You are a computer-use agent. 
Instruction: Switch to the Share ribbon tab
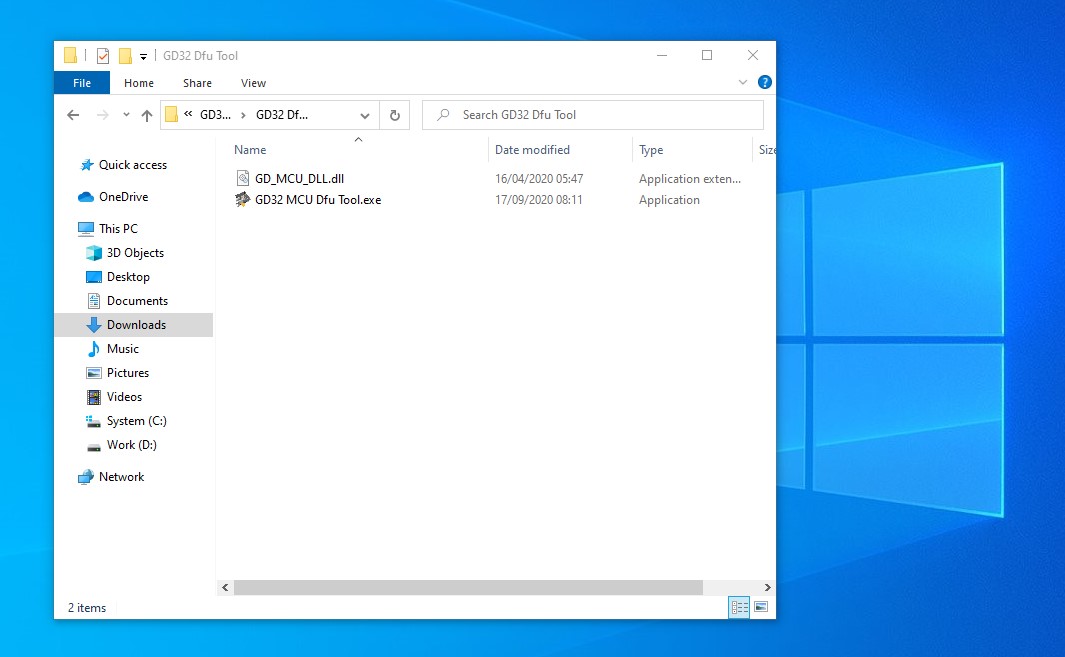(197, 83)
